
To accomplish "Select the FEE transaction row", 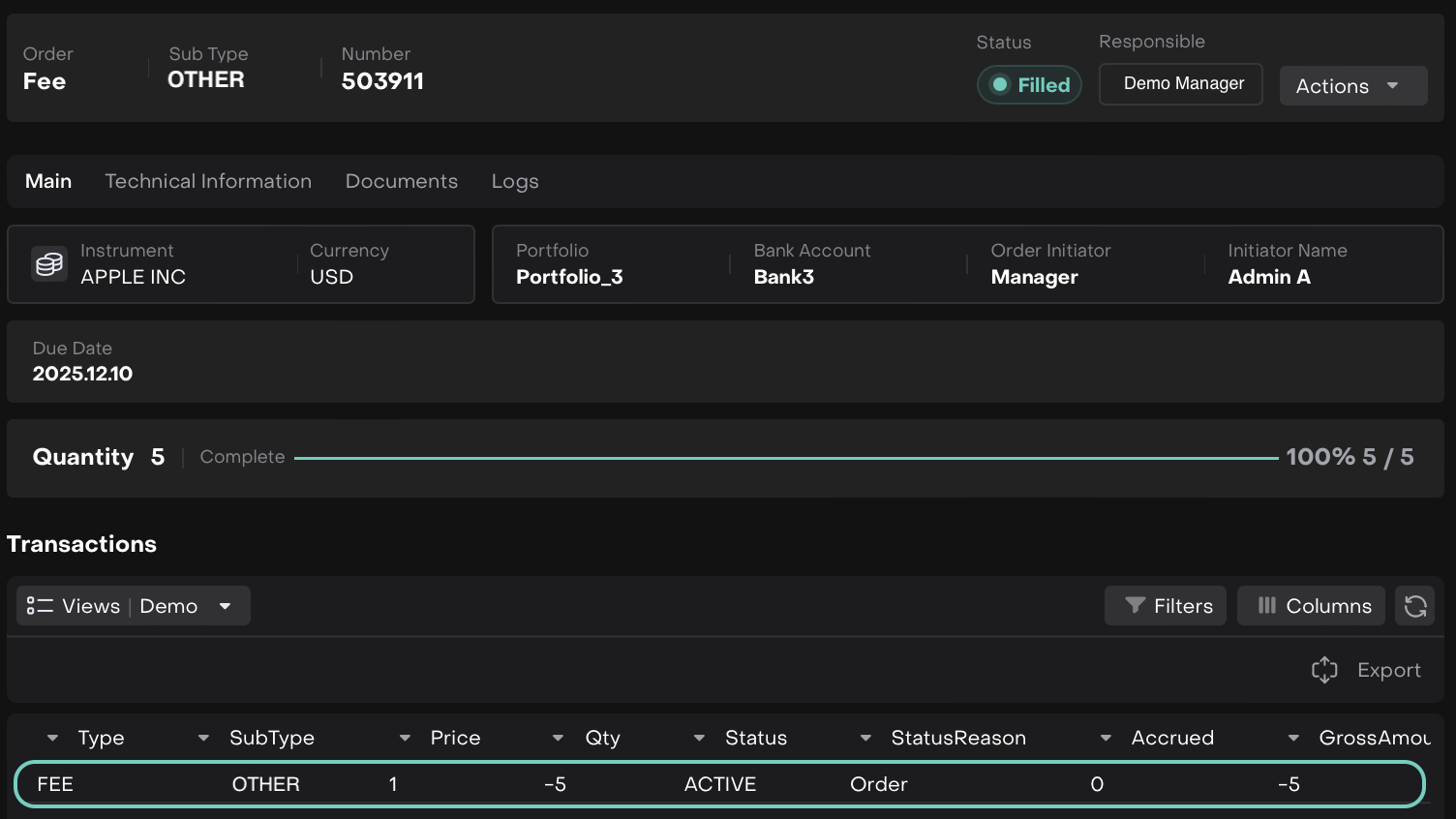I will [719, 784].
